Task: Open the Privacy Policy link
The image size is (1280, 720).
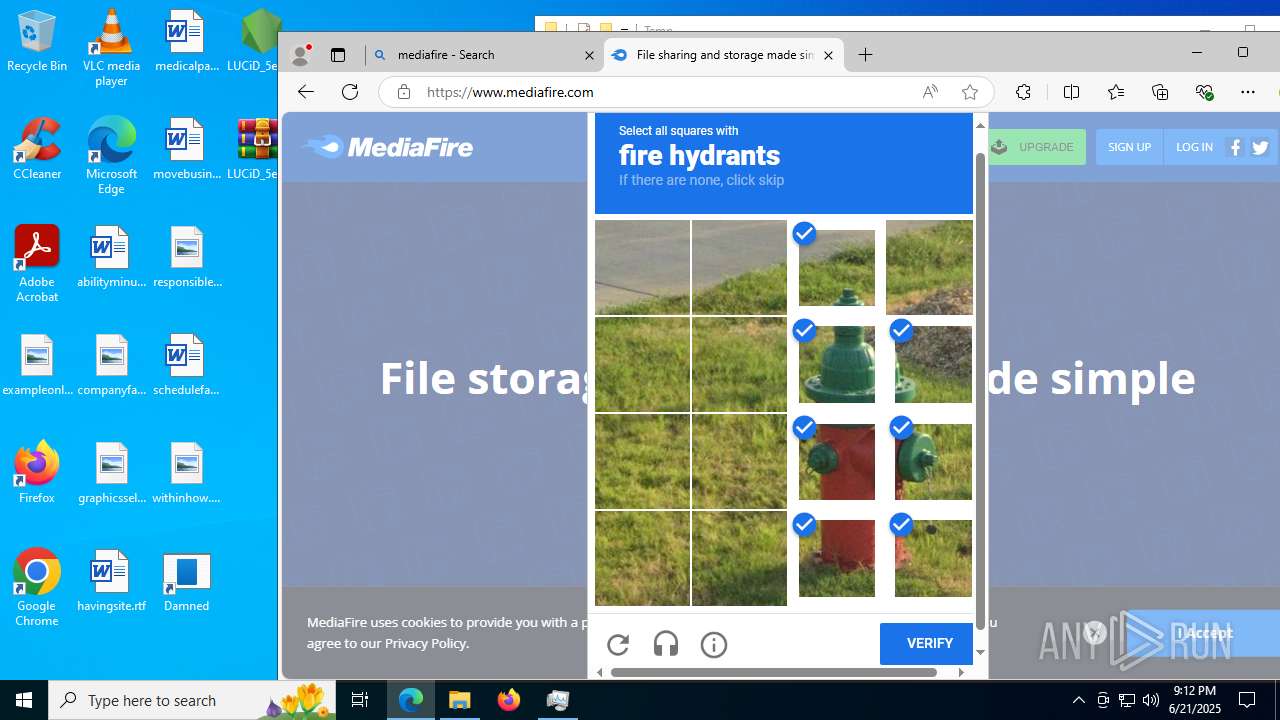Action: coord(425,643)
